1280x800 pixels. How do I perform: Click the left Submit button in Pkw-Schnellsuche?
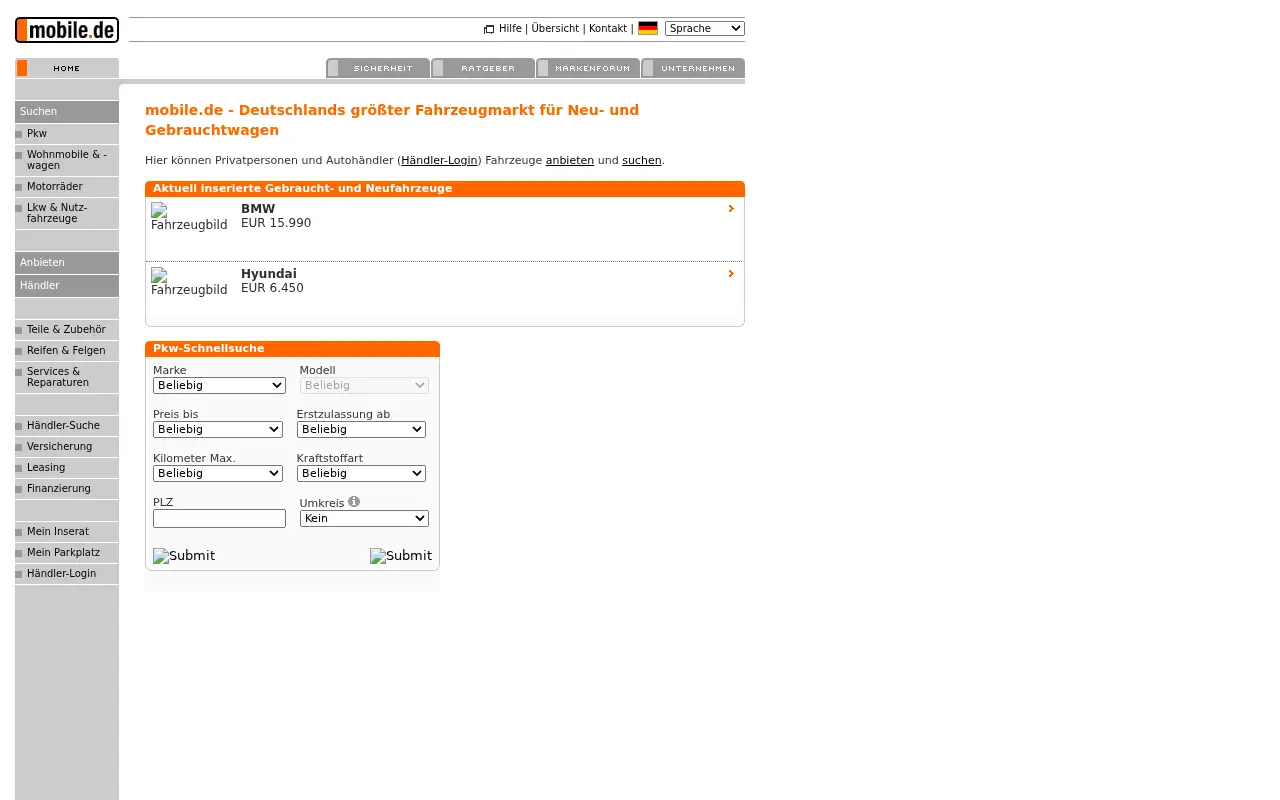click(x=184, y=556)
